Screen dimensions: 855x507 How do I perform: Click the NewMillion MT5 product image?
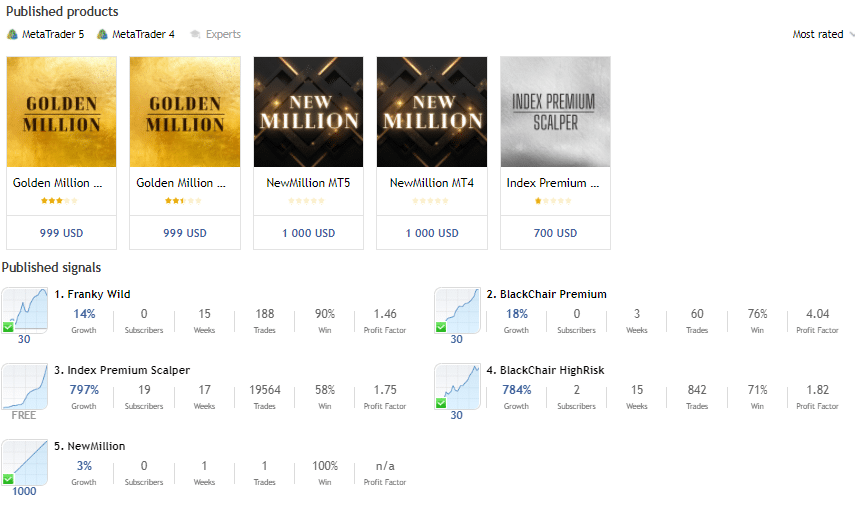click(x=308, y=112)
